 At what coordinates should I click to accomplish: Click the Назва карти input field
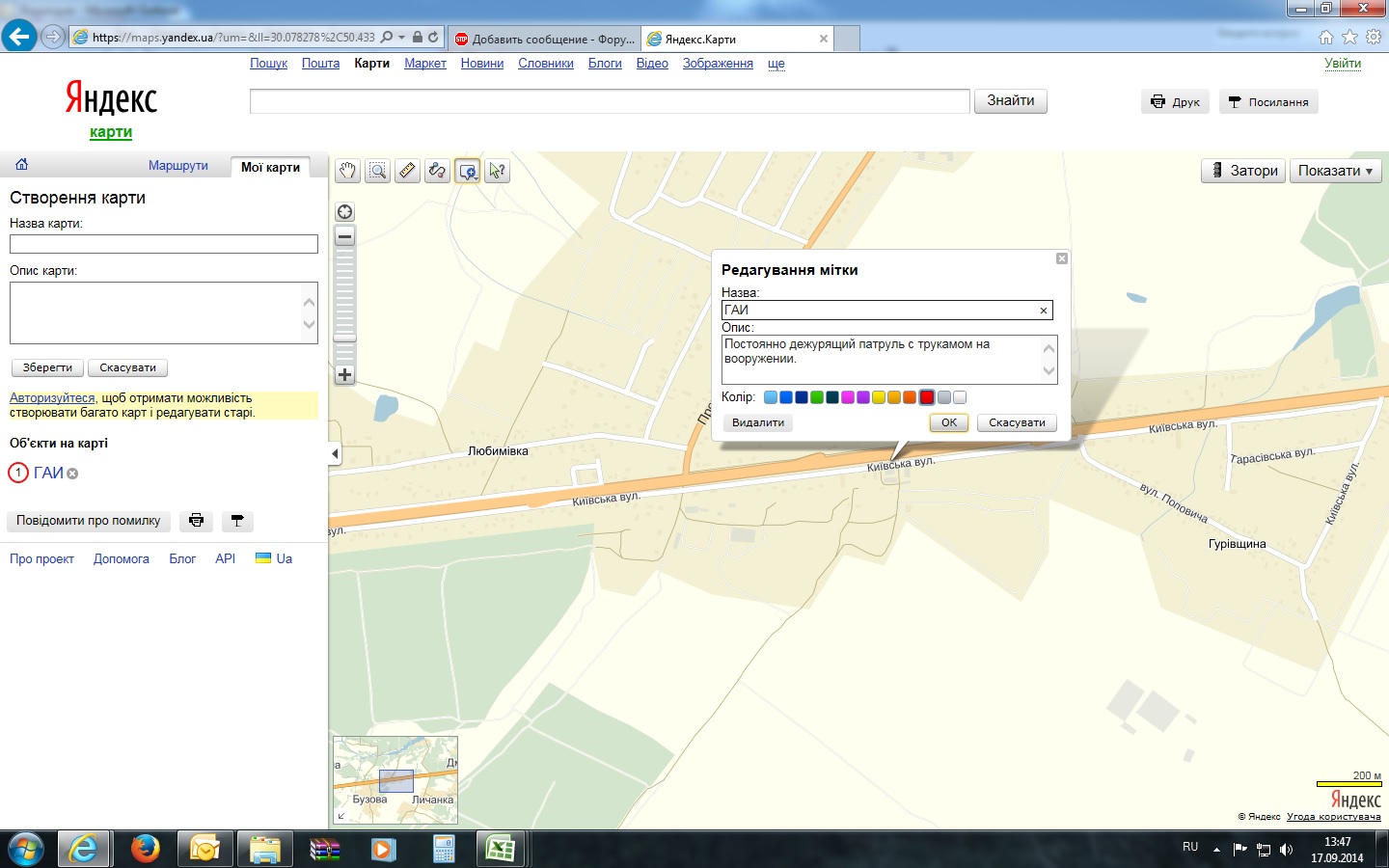pos(164,245)
